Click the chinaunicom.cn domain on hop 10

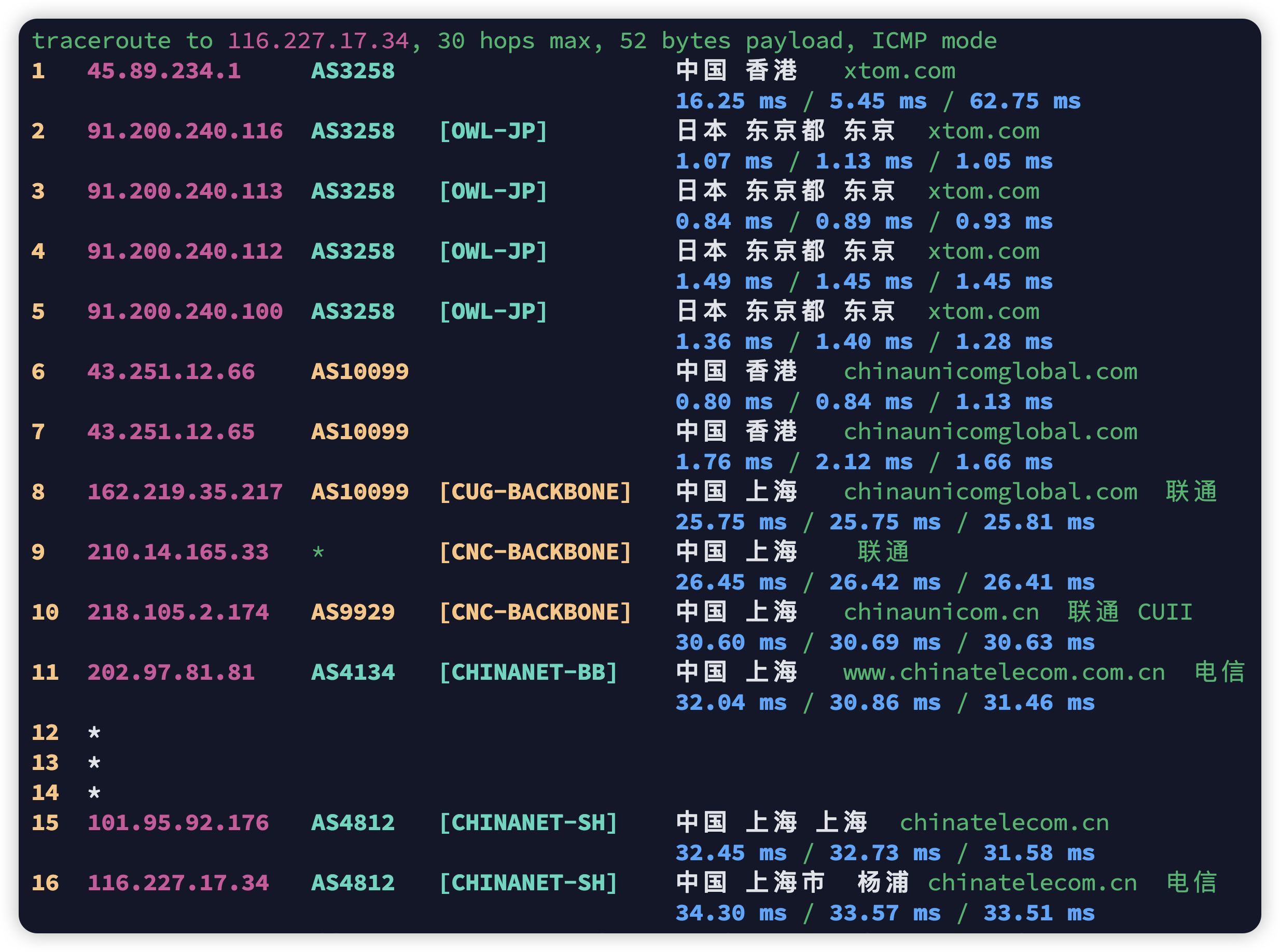941,612
